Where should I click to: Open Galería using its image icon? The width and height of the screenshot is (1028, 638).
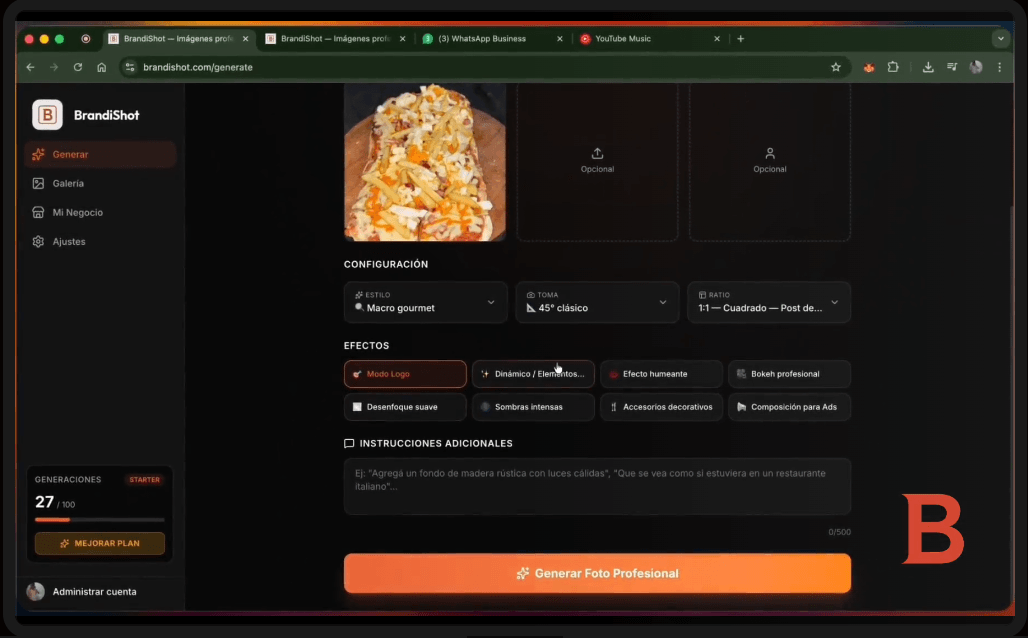(37, 183)
